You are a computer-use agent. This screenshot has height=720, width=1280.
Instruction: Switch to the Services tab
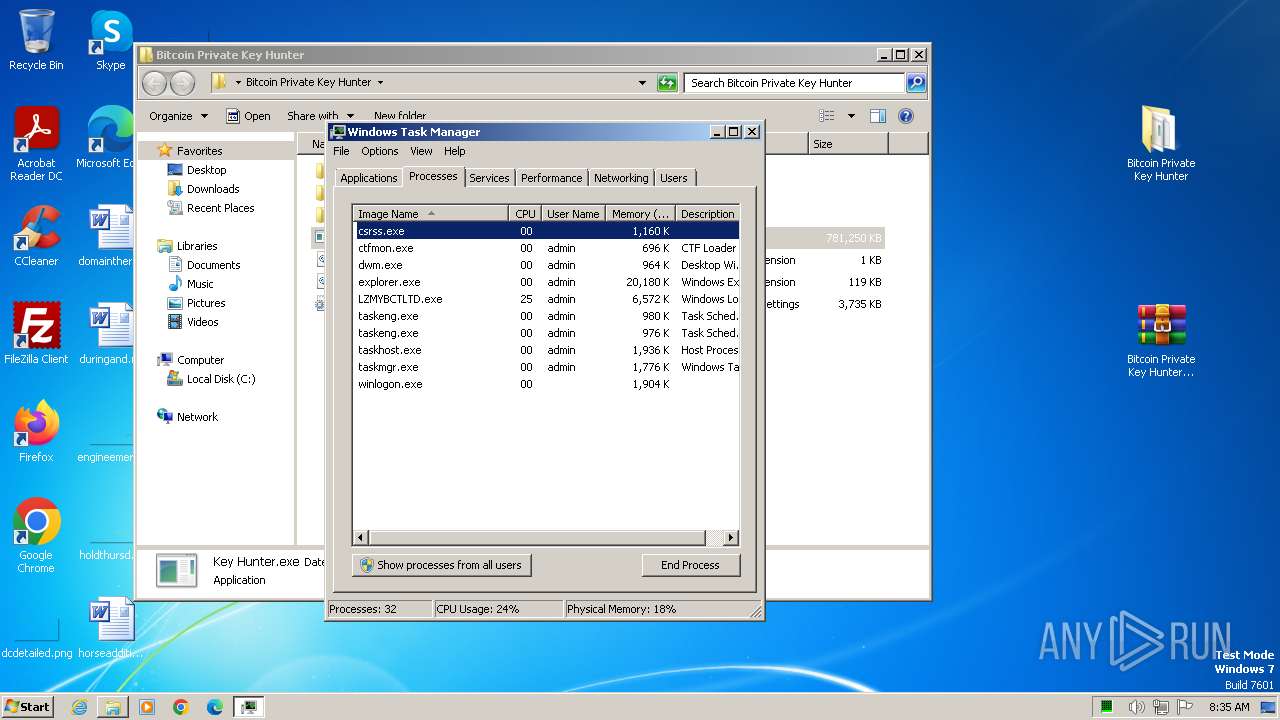pyautogui.click(x=489, y=178)
